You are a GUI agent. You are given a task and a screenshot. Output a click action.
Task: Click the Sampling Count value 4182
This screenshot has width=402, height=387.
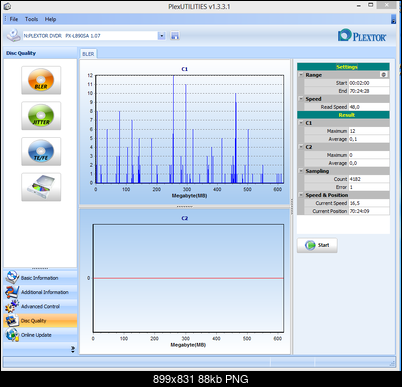(x=369, y=179)
